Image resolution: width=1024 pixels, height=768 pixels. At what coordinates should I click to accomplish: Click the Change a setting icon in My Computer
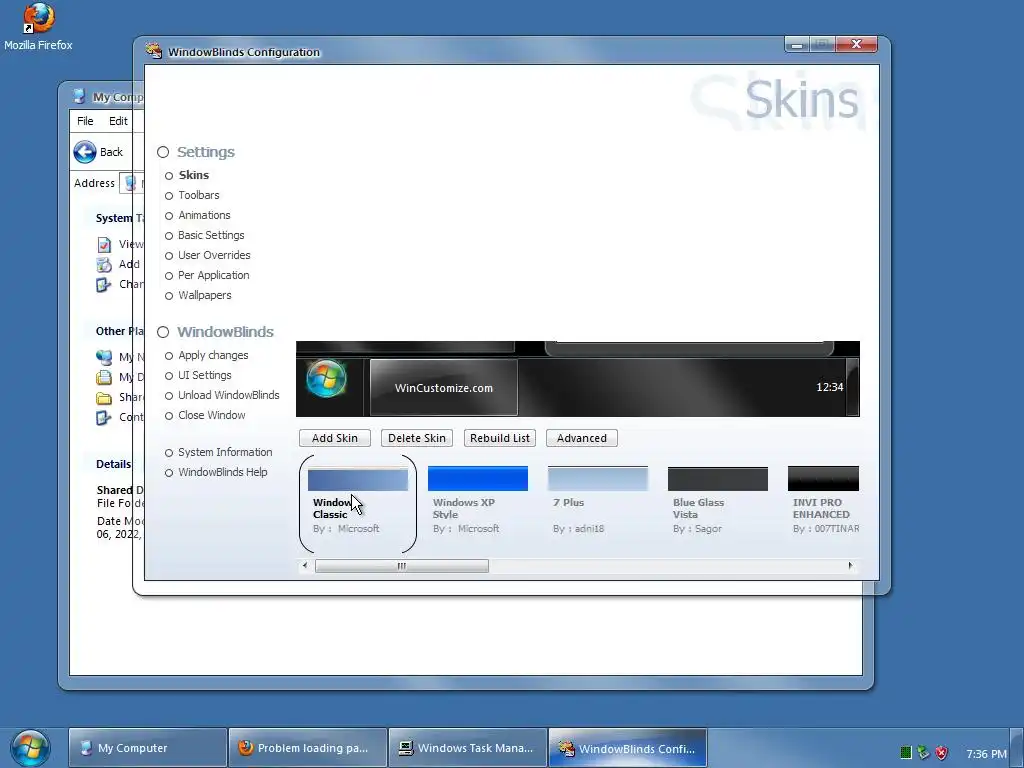coord(104,285)
